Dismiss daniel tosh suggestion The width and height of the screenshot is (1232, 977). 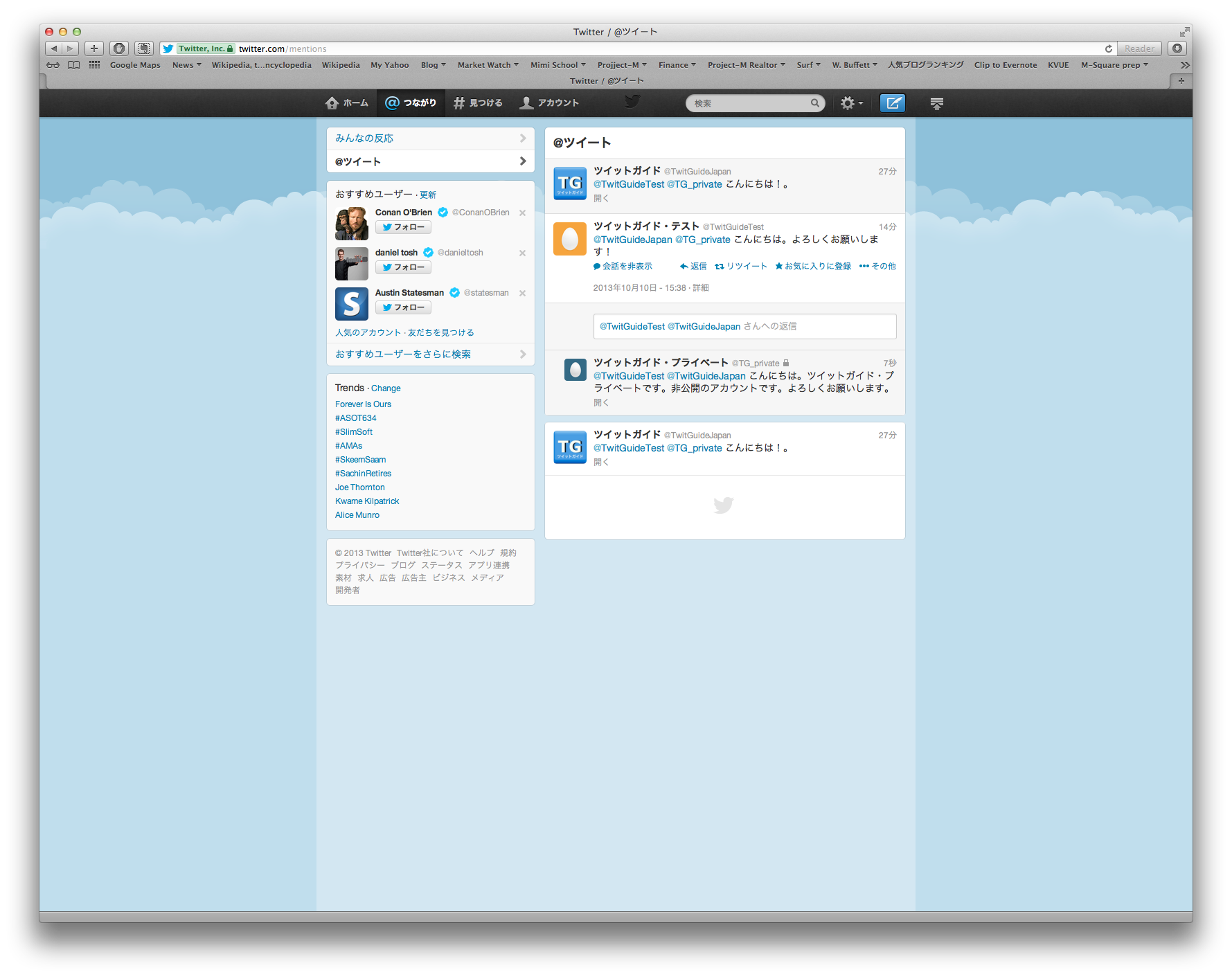(523, 253)
